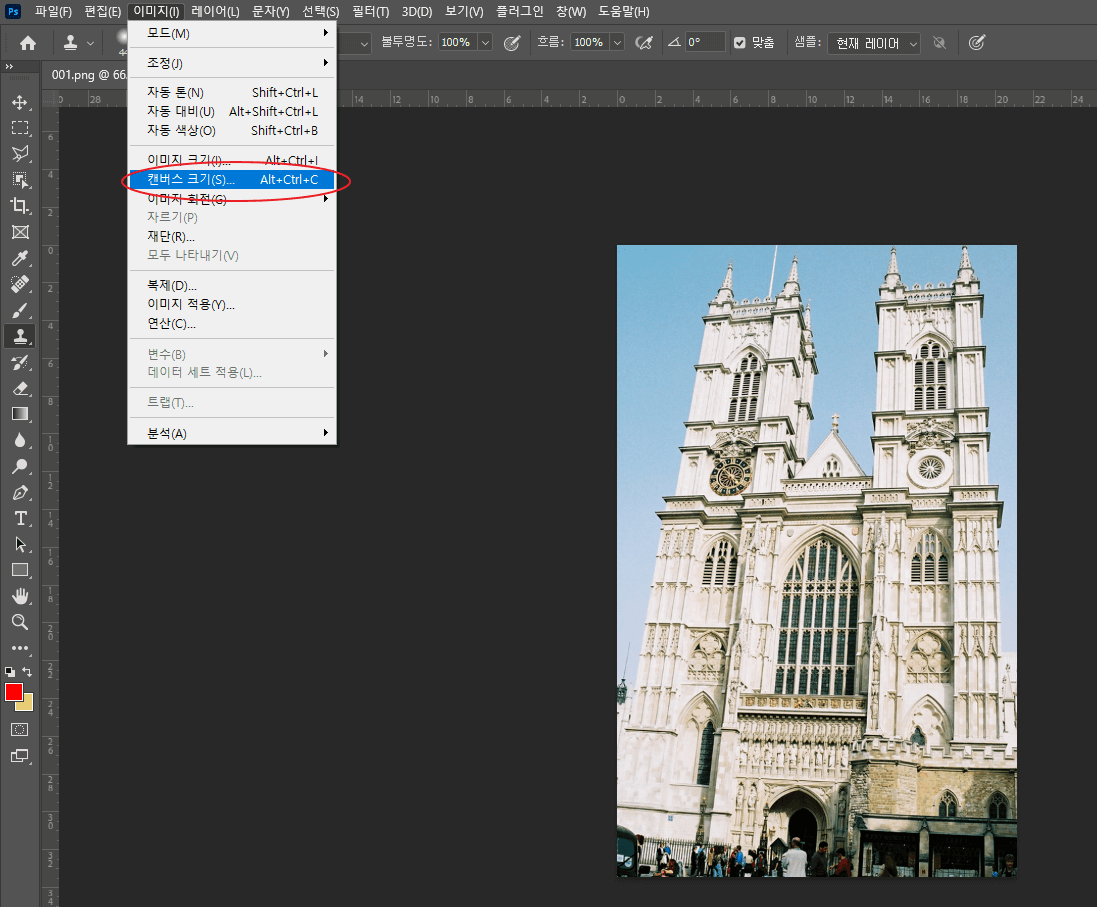Screen dimensions: 1097x907
Task: Select the Frame tool
Action: pos(20,232)
